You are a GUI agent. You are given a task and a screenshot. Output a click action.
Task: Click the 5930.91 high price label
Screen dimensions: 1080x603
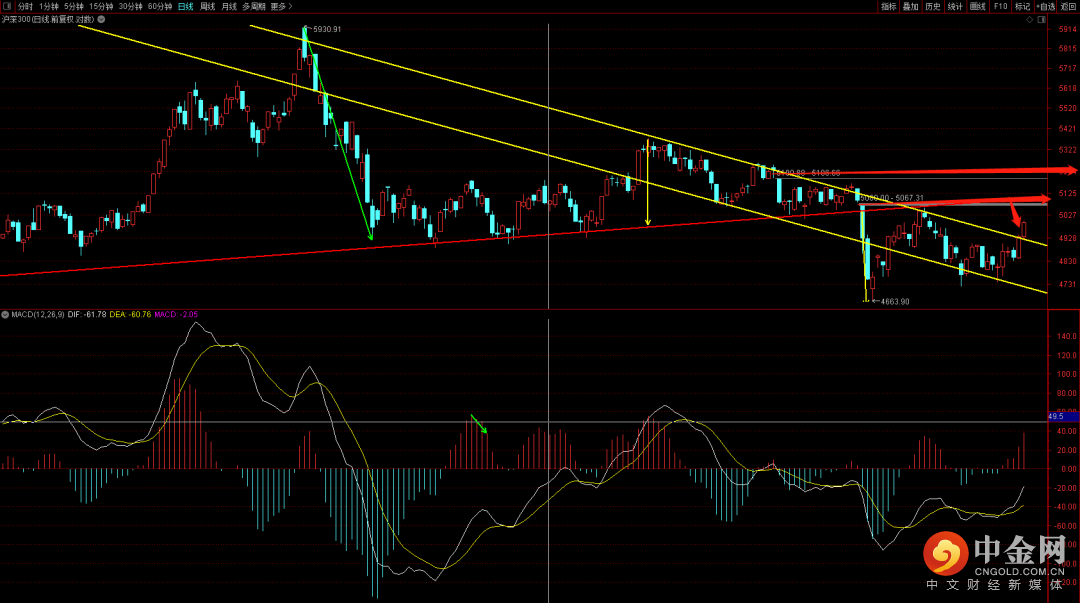coord(326,29)
